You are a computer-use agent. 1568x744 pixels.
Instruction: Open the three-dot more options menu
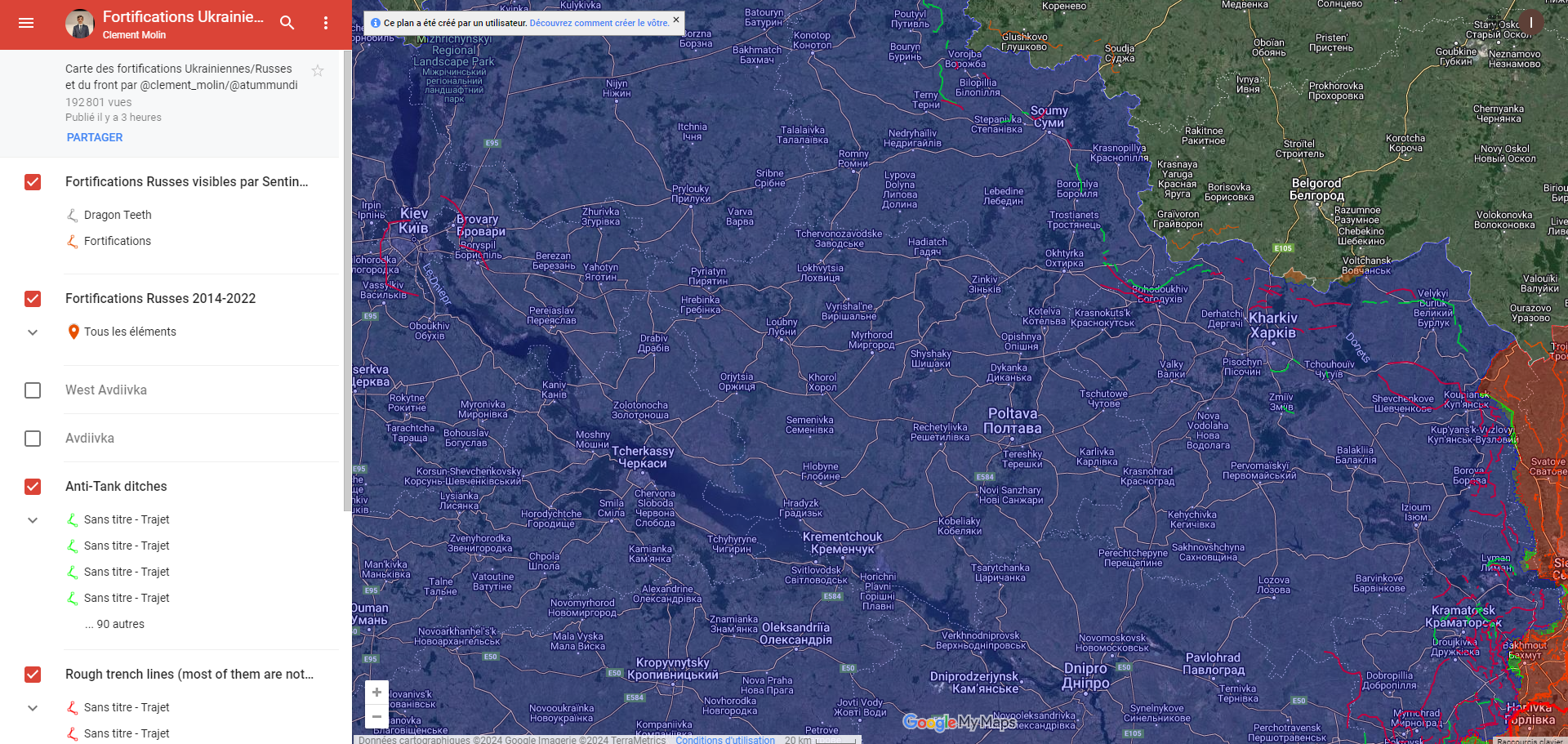click(x=326, y=23)
